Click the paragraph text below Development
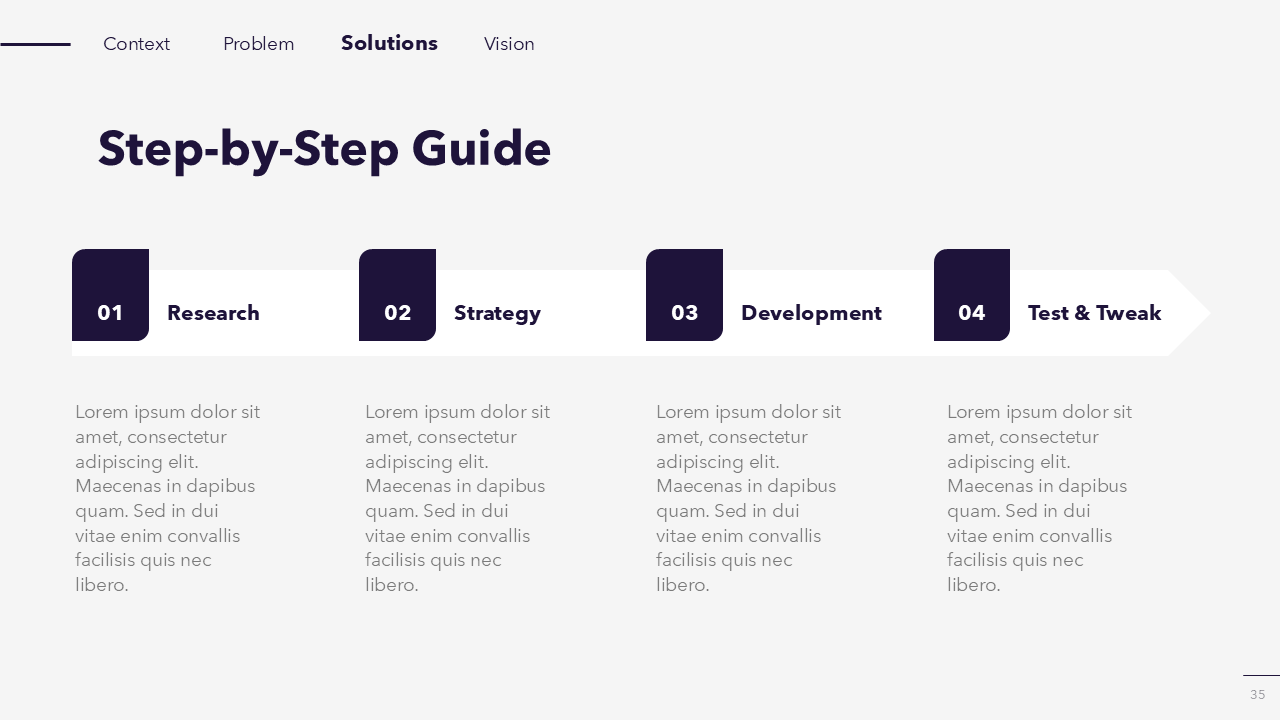 coord(748,498)
